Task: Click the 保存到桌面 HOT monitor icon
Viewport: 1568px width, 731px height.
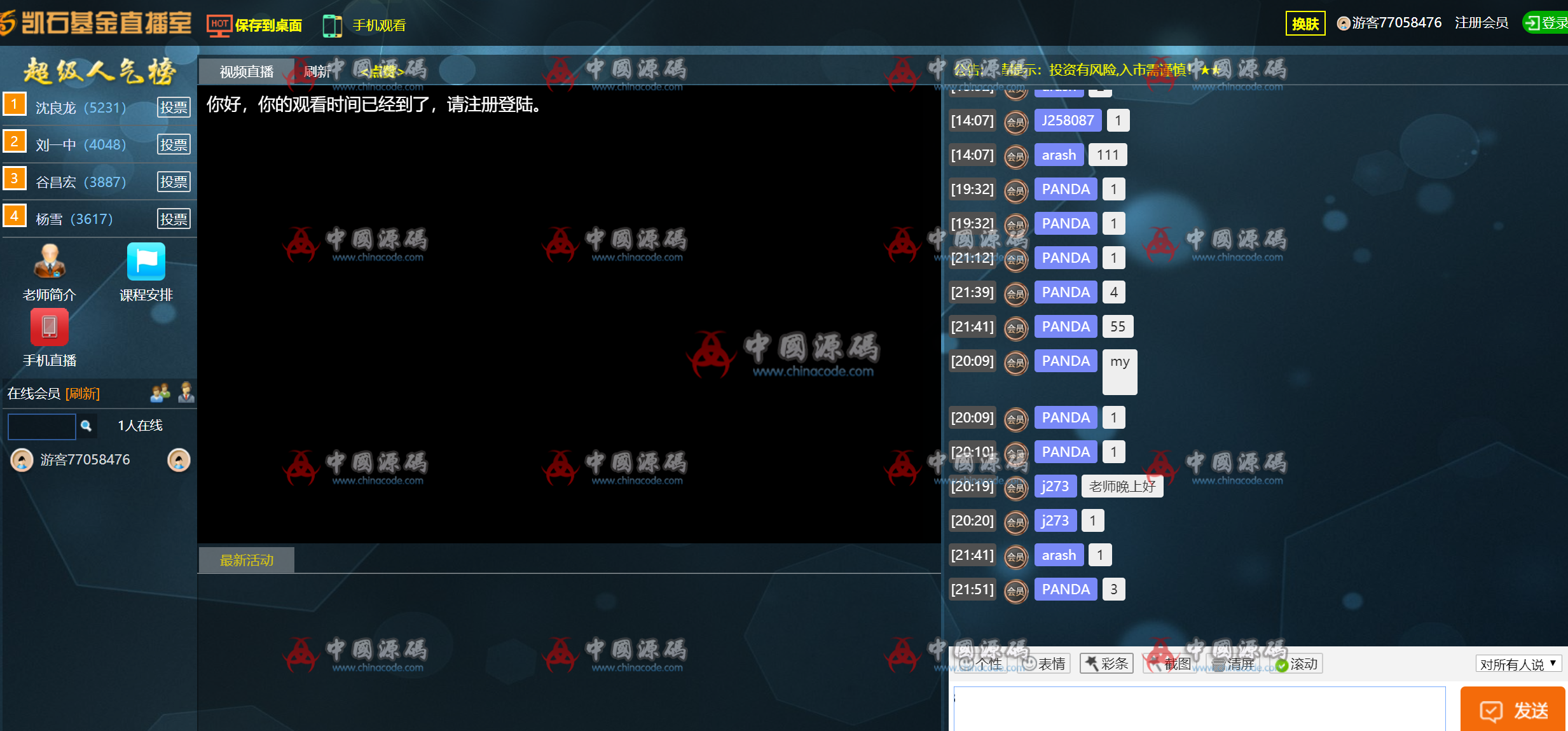Action: [219, 25]
